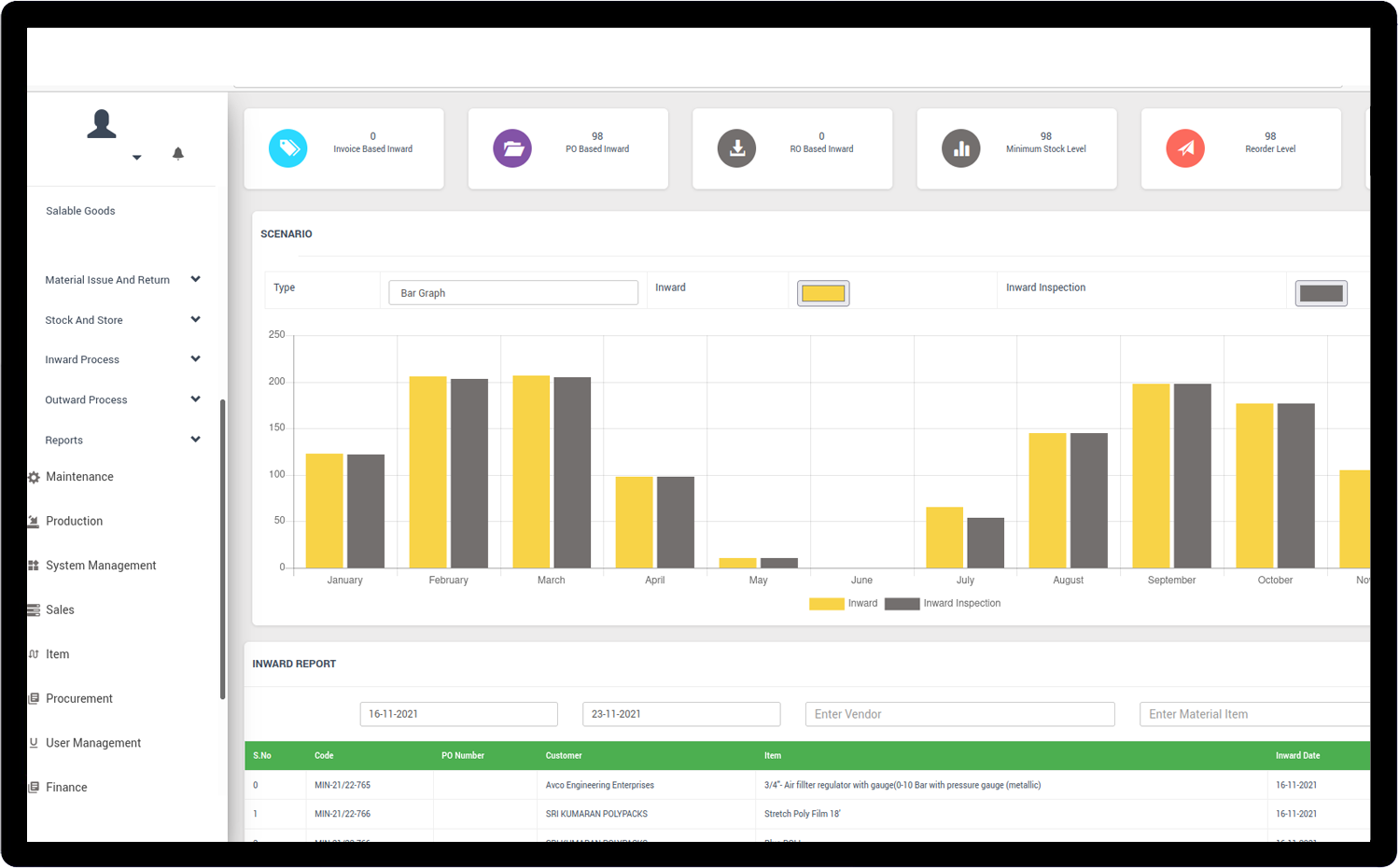Toggle Inward Inspection series in chart legend
The height and width of the screenshot is (868, 1399).
coord(943,604)
